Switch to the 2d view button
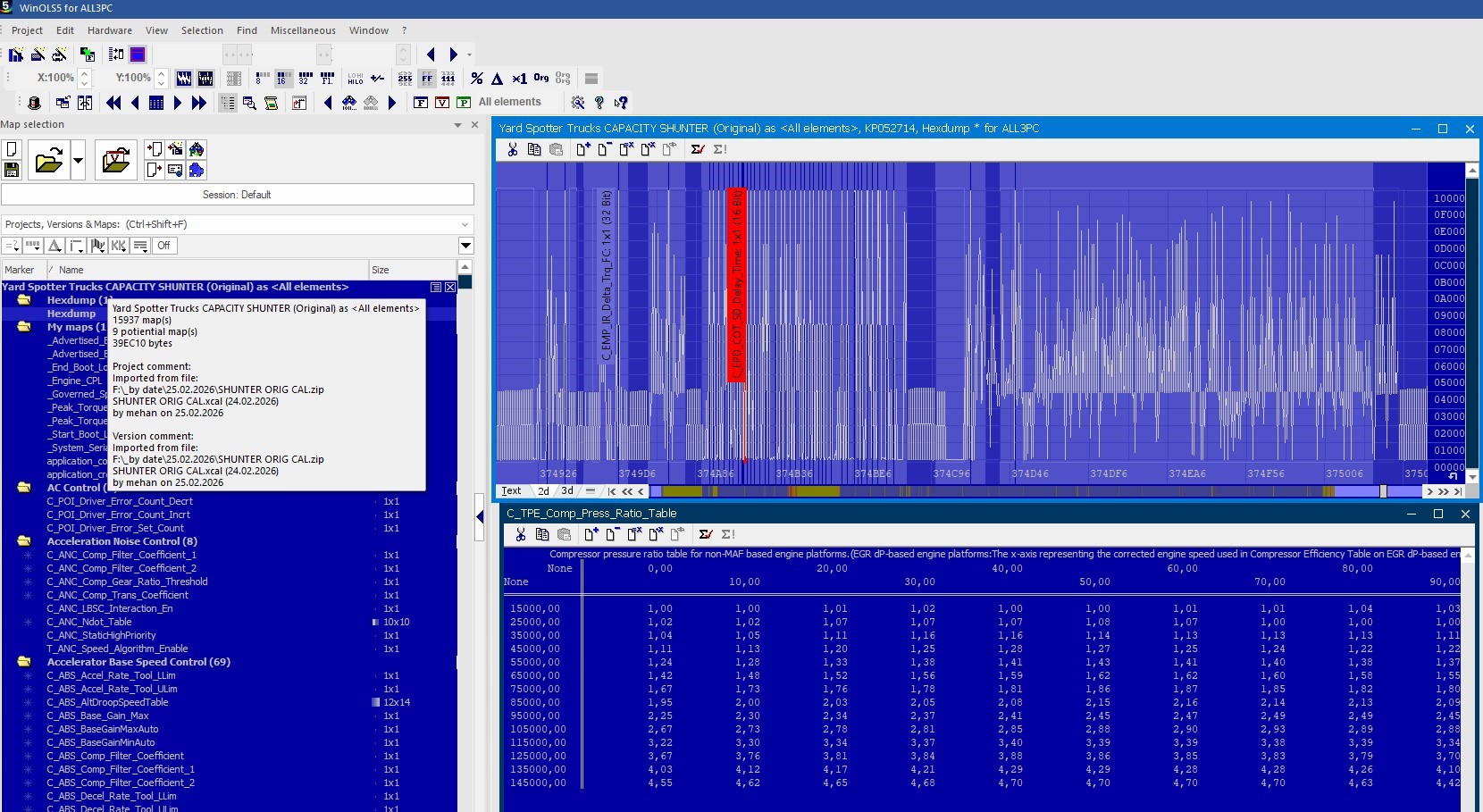Viewport: 1483px width, 812px height. 543,490
